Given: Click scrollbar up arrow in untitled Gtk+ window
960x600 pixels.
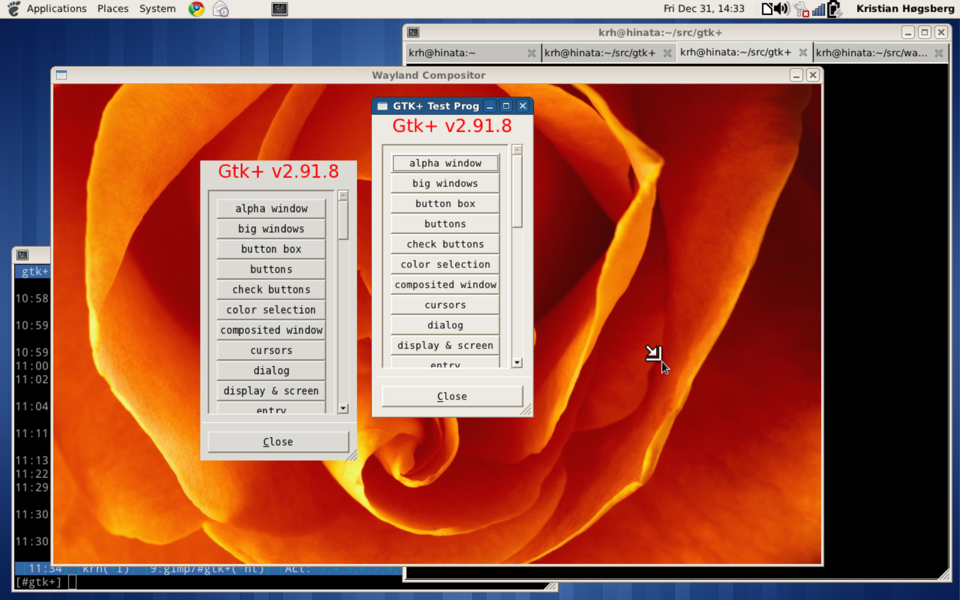Looking at the screenshot, I should point(343,196).
